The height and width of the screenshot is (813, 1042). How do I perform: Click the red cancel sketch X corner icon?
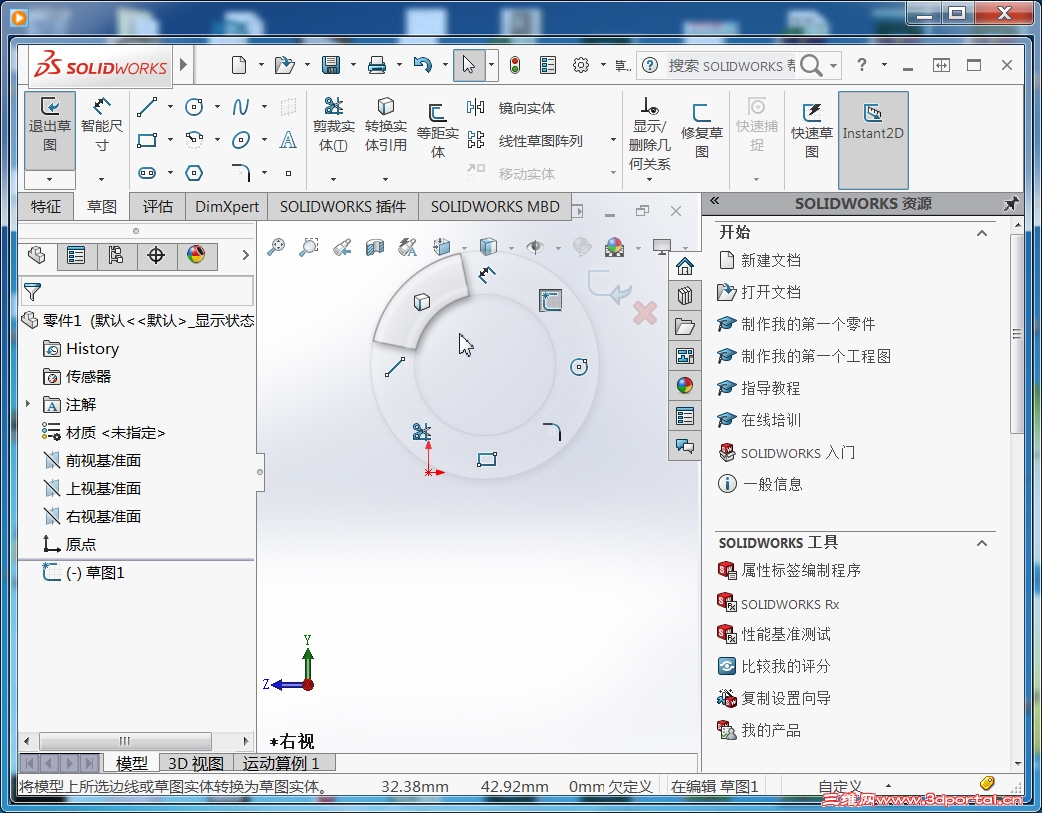(645, 312)
